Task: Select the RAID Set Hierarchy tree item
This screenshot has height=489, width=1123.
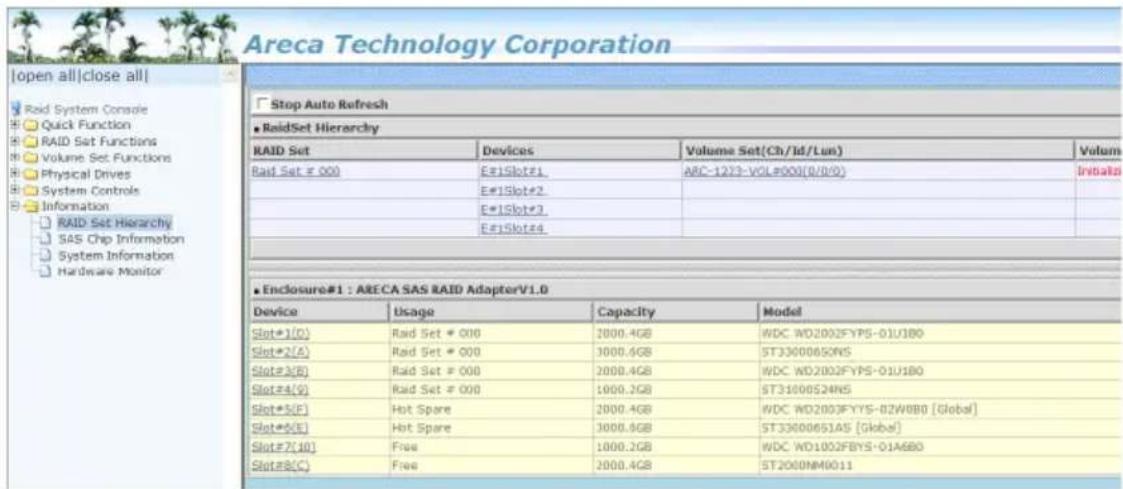Action: pos(115,223)
